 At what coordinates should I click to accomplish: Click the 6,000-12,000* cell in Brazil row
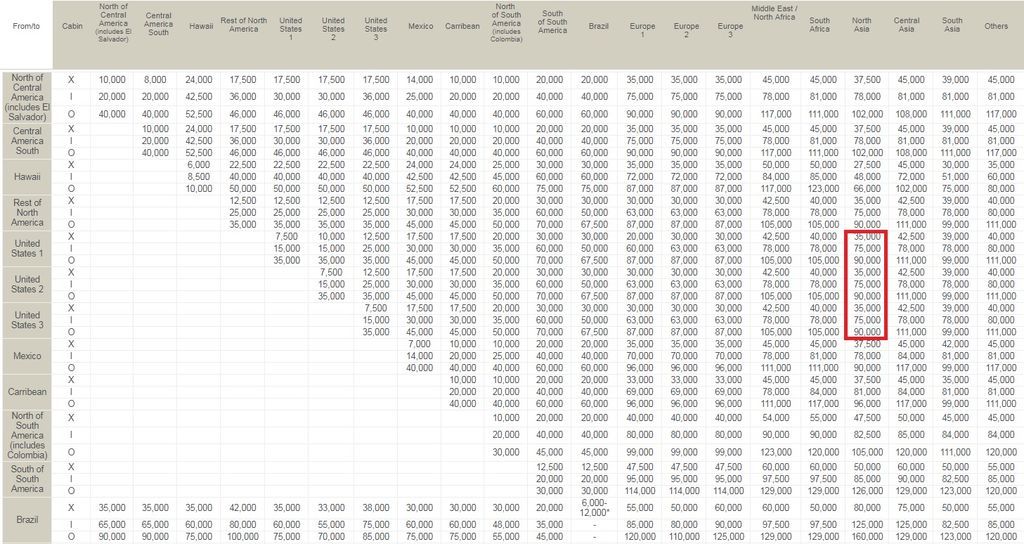(x=596, y=507)
